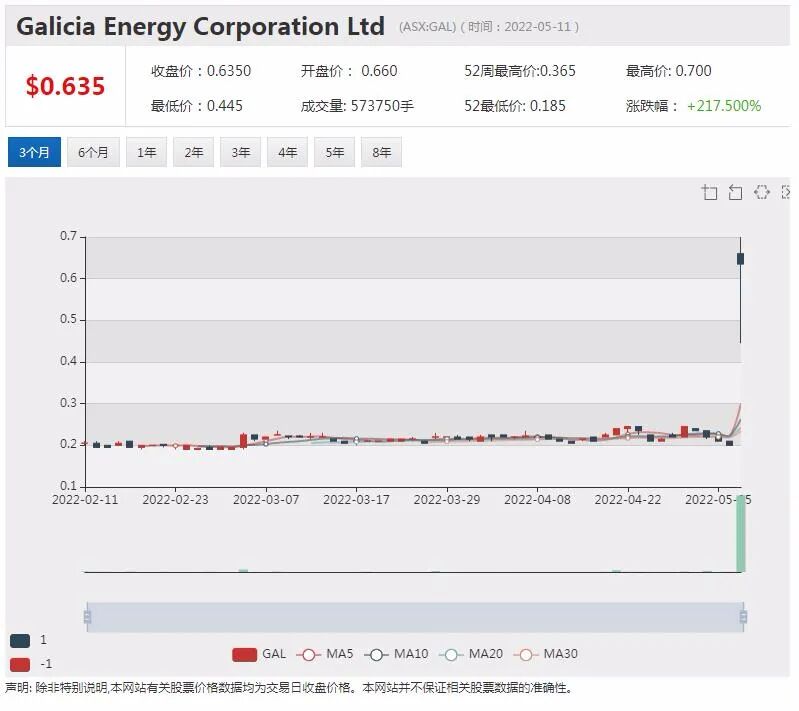Click the x-axis label 2022-03-07
The height and width of the screenshot is (711, 799).
[266, 499]
